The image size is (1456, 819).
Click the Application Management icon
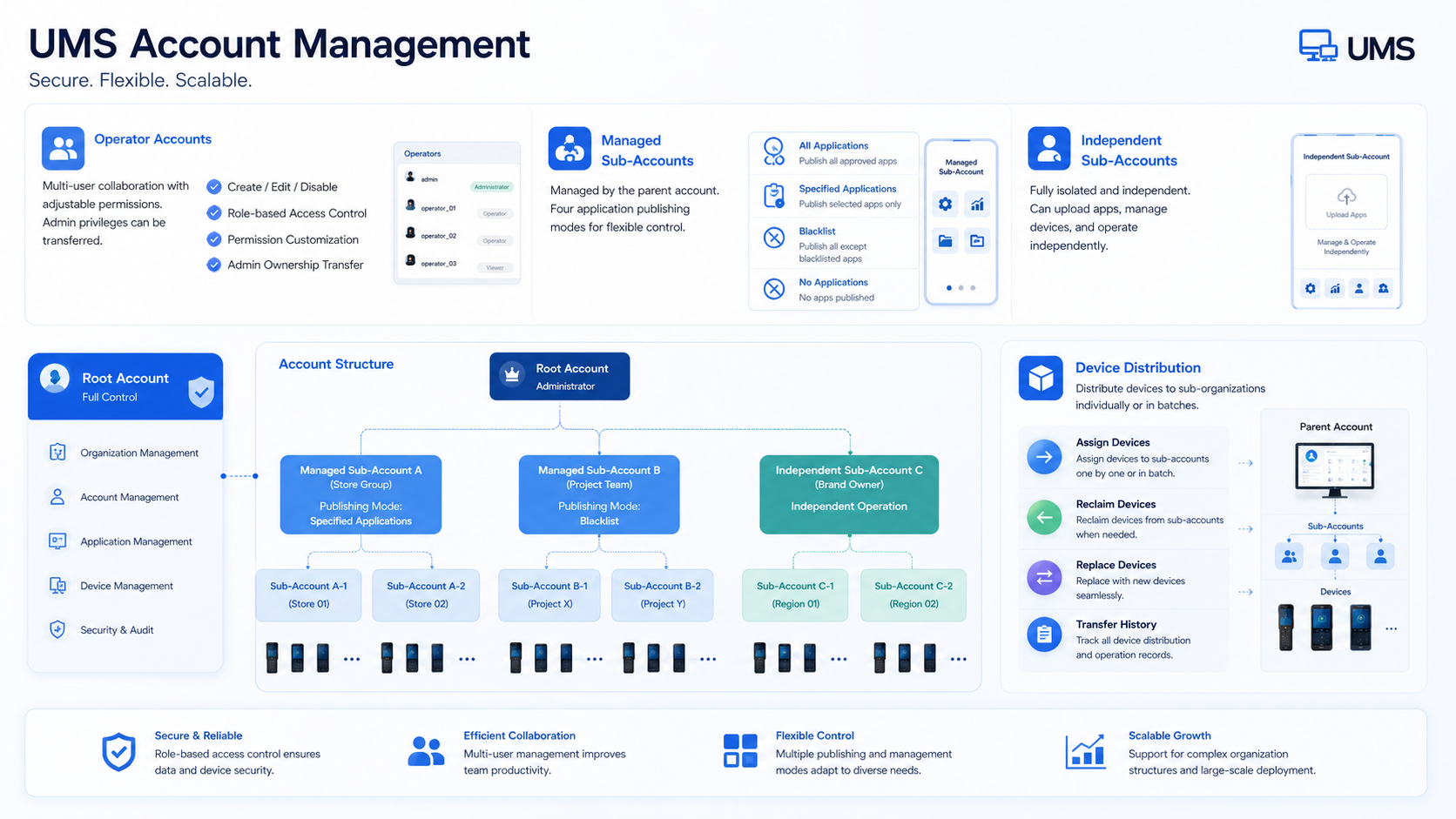[x=57, y=541]
